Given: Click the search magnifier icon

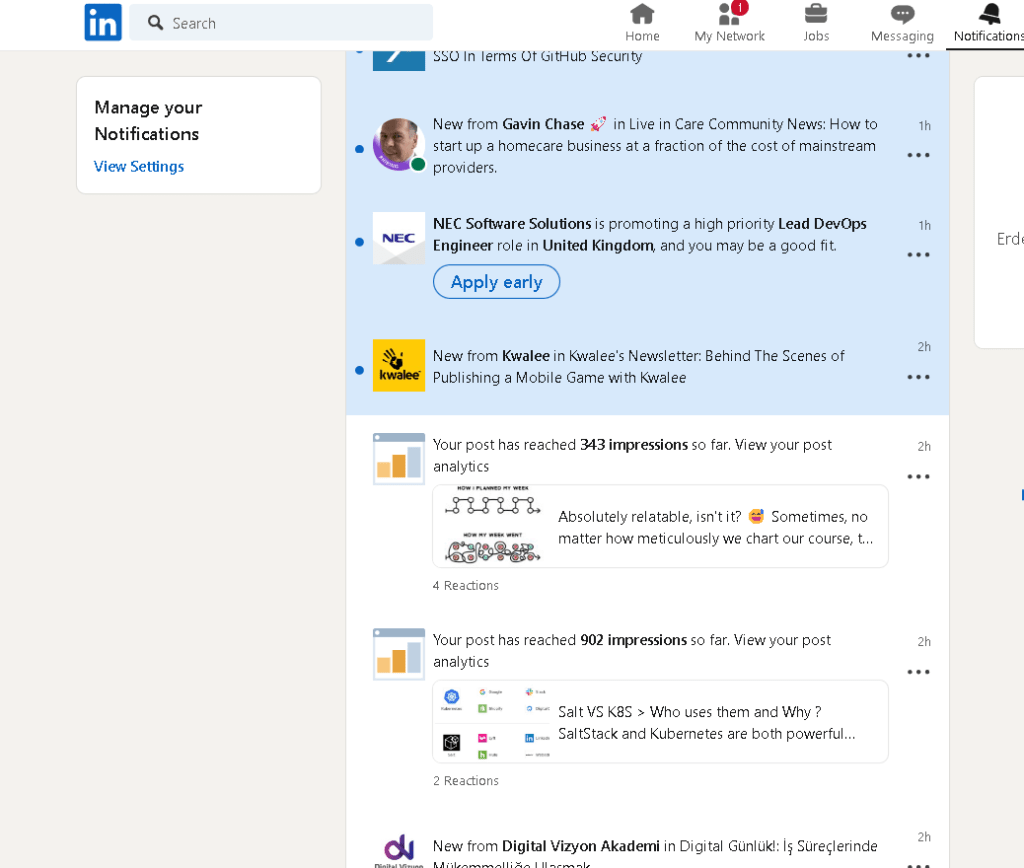Looking at the screenshot, I should [155, 23].
